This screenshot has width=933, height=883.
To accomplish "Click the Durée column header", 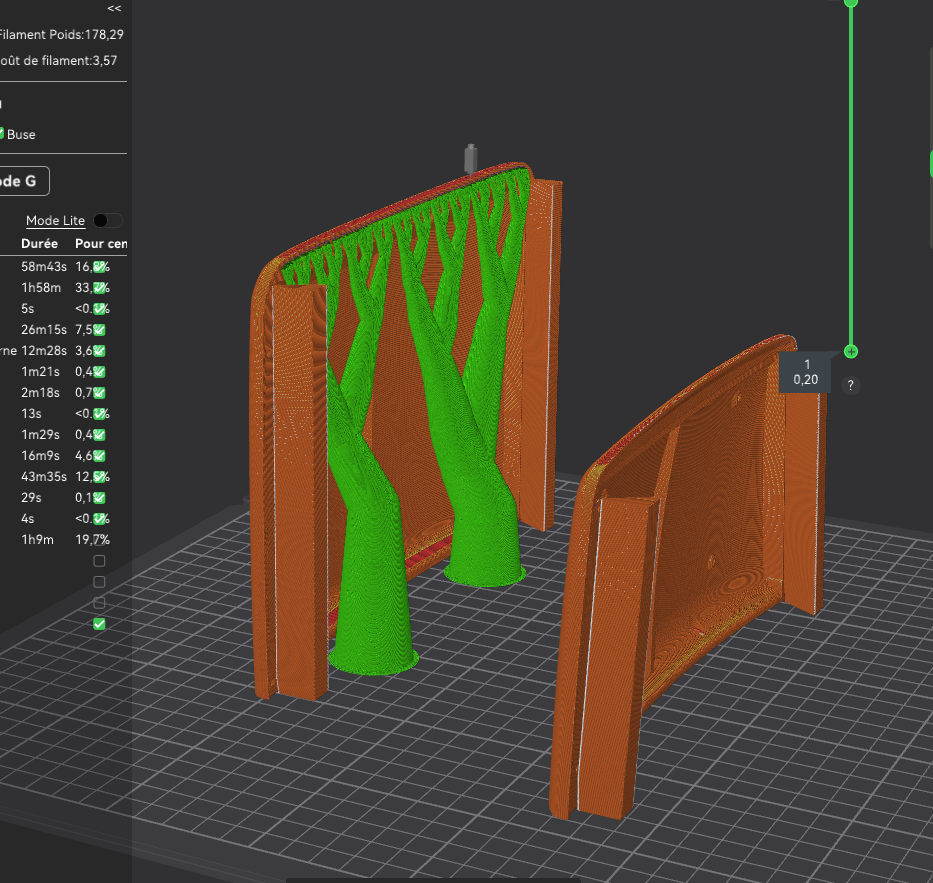I will [39, 244].
